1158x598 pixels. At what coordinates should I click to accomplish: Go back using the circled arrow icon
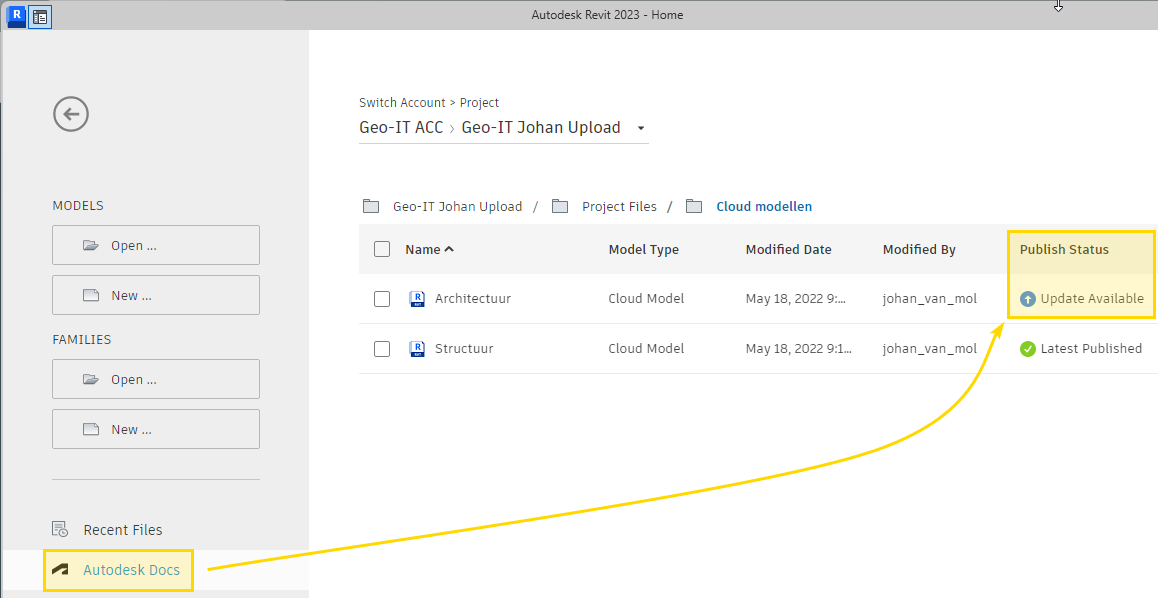[71, 114]
